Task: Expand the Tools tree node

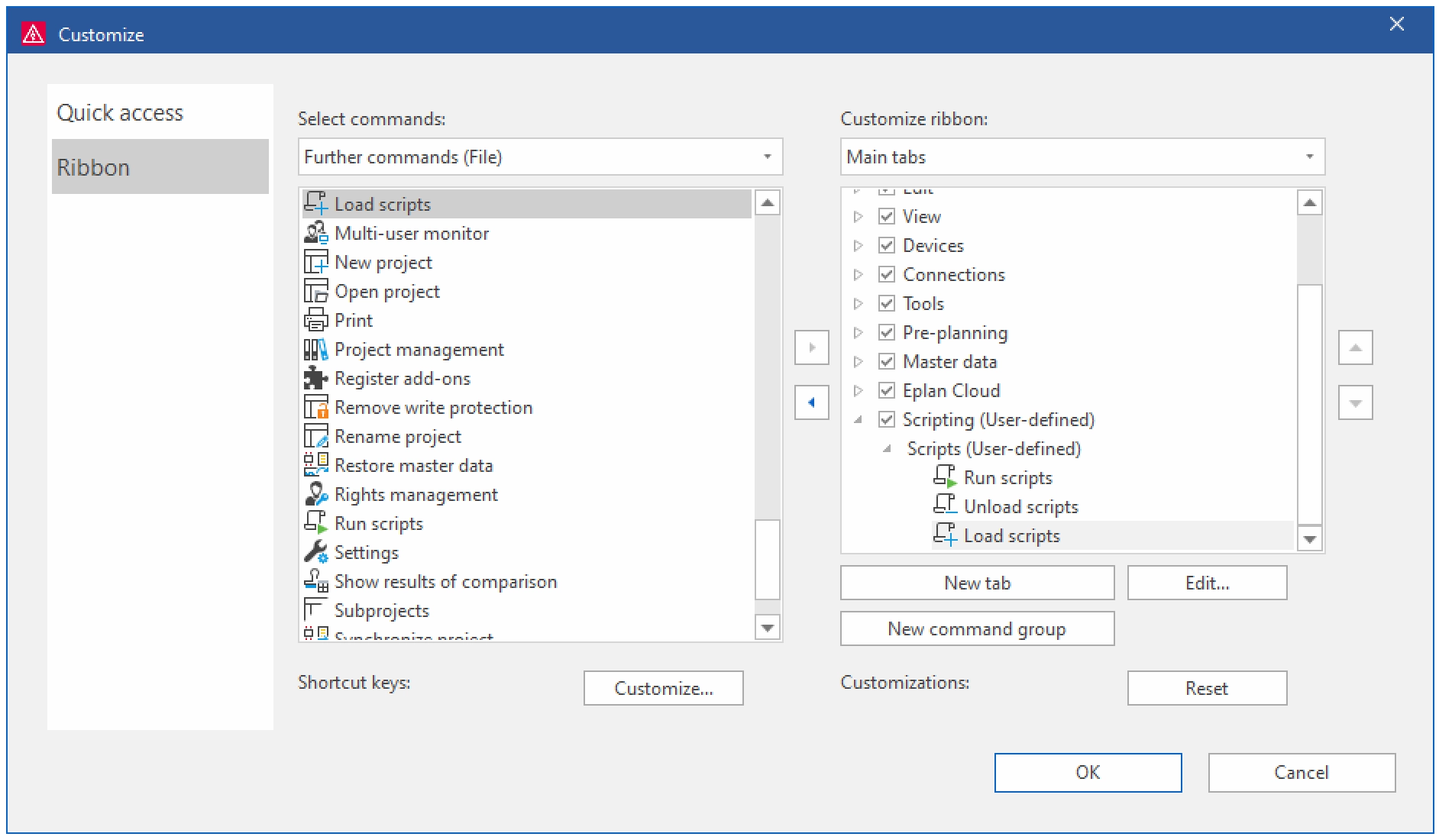Action: (x=858, y=303)
